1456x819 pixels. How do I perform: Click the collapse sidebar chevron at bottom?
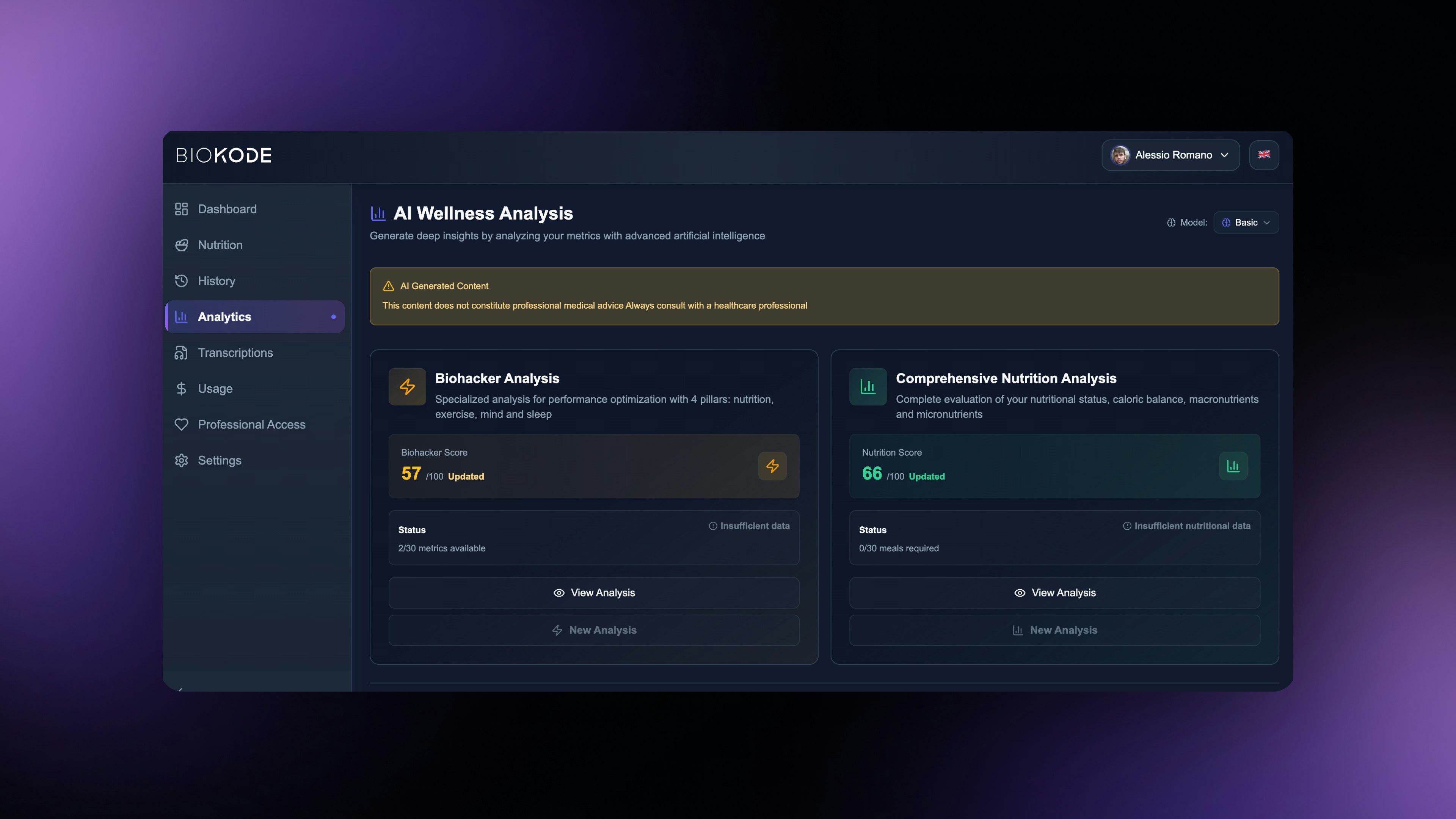pos(180,689)
